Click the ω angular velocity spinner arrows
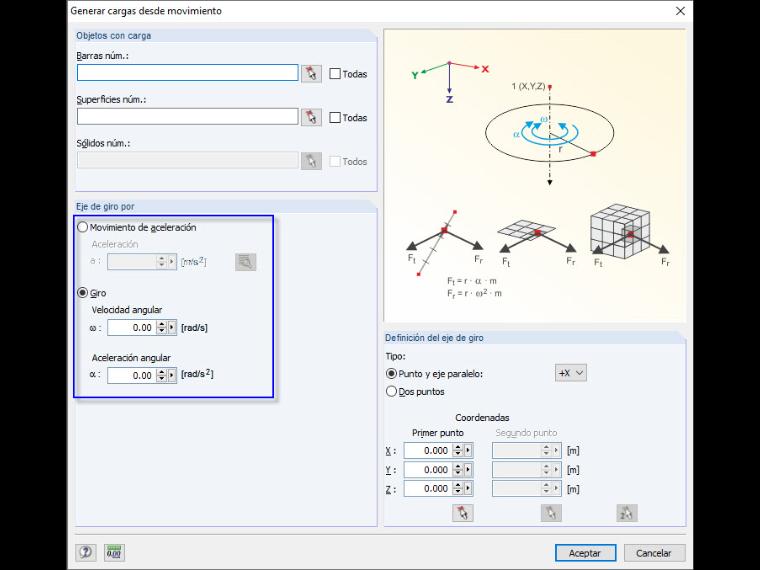Screen dimensions: 760x570 coord(161,328)
